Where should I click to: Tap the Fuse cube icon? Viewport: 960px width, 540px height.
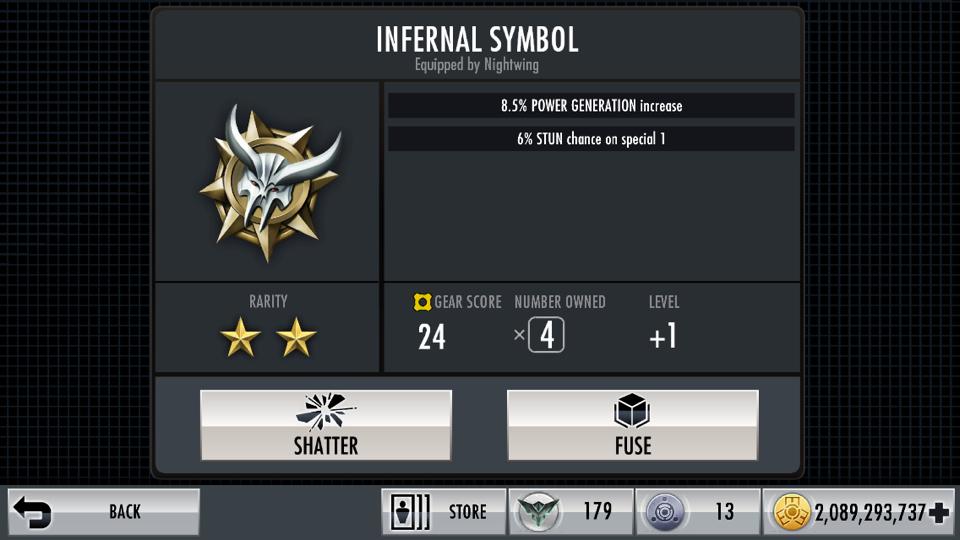(632, 410)
